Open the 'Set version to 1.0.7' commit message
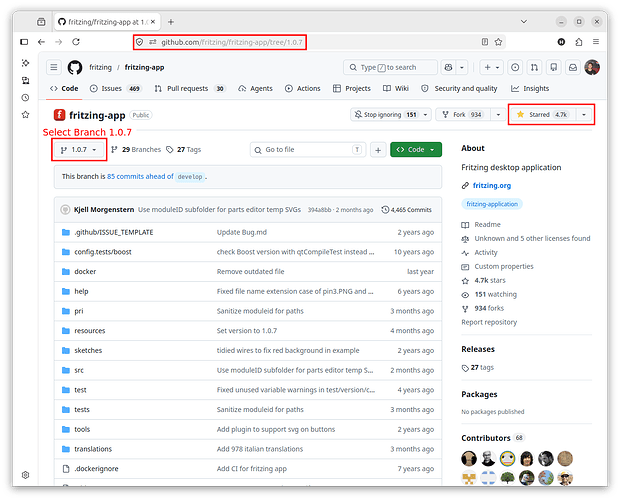 point(247,331)
